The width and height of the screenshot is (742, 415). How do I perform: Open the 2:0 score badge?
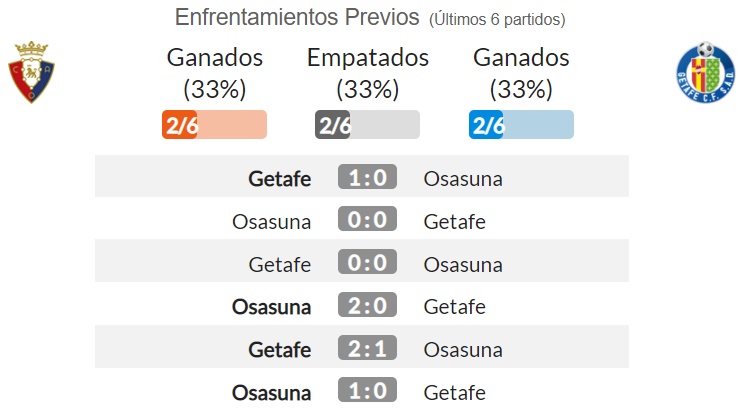(367, 305)
